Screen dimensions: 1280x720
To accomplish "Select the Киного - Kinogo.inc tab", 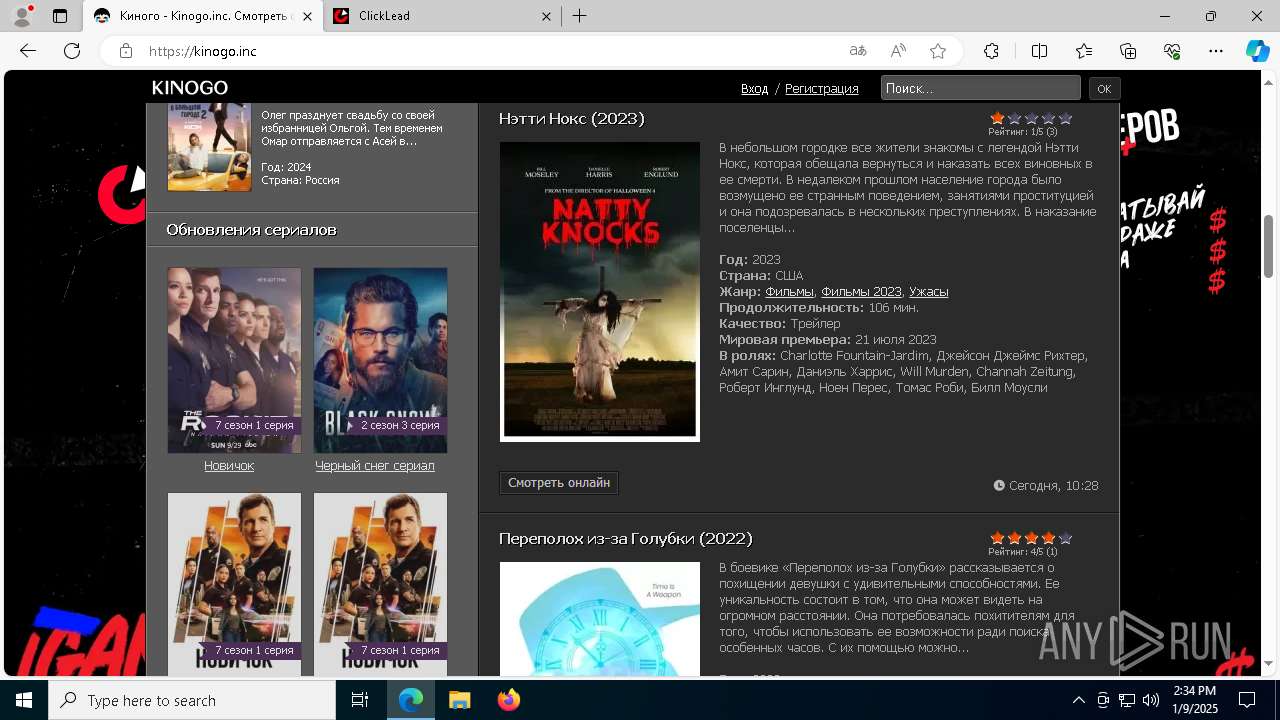I will click(202, 16).
